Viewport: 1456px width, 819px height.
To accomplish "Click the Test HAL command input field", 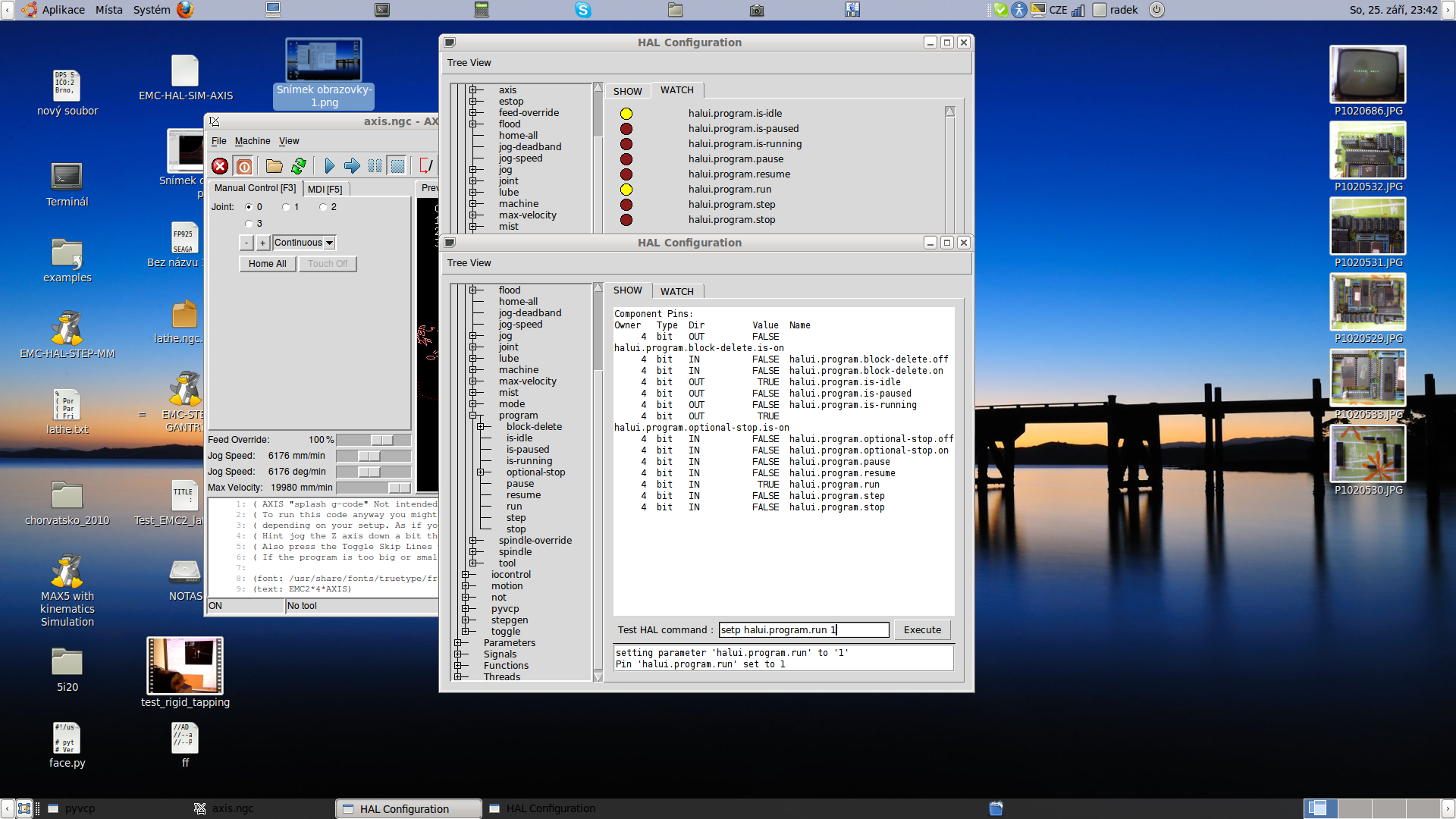I will coord(803,629).
